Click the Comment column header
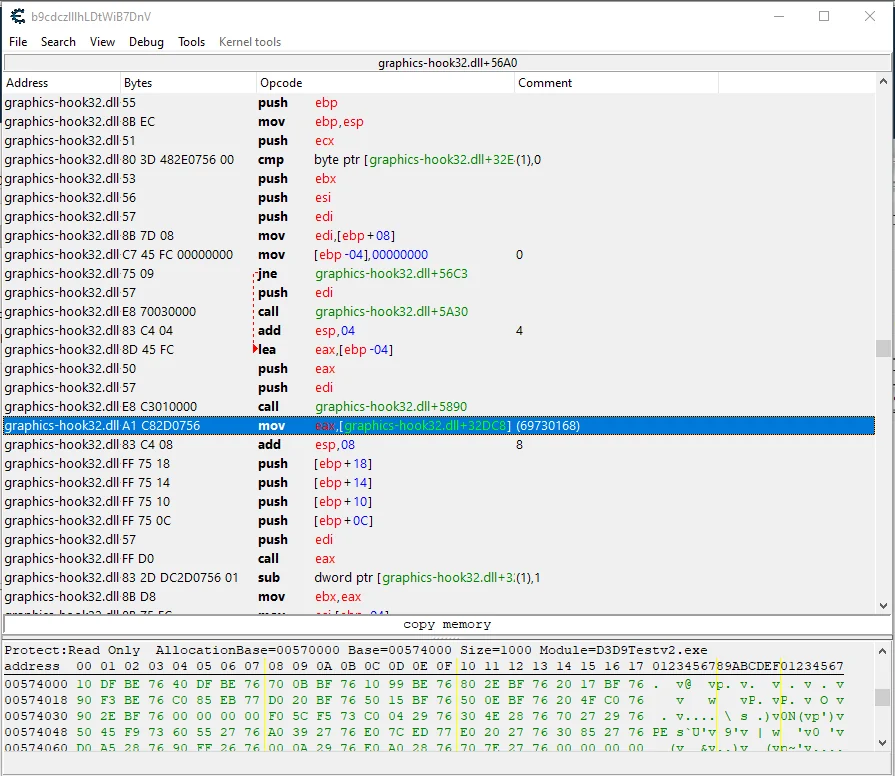The height and width of the screenshot is (776, 895). tap(616, 83)
